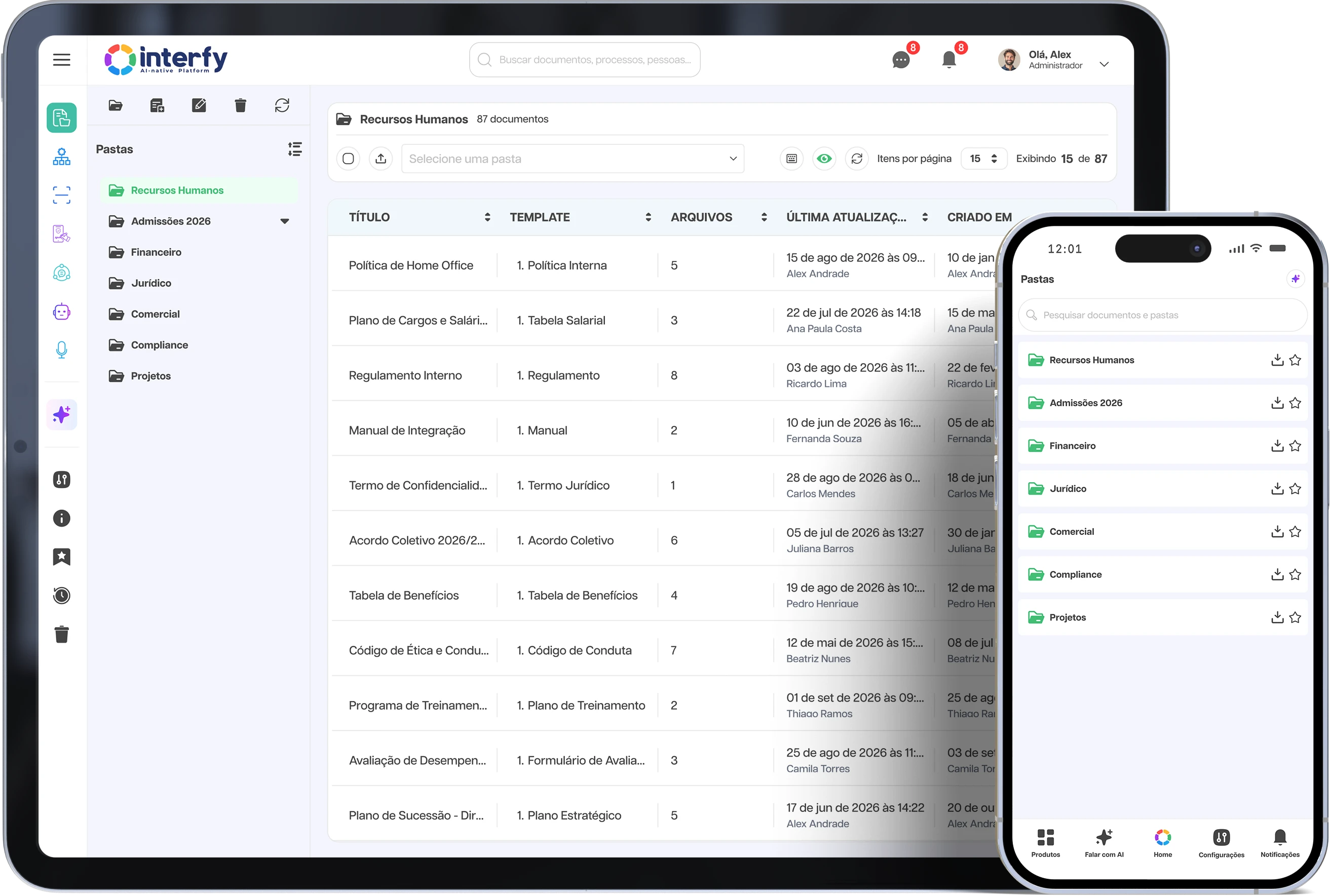Open the history clock icon in sidebar

[62, 596]
